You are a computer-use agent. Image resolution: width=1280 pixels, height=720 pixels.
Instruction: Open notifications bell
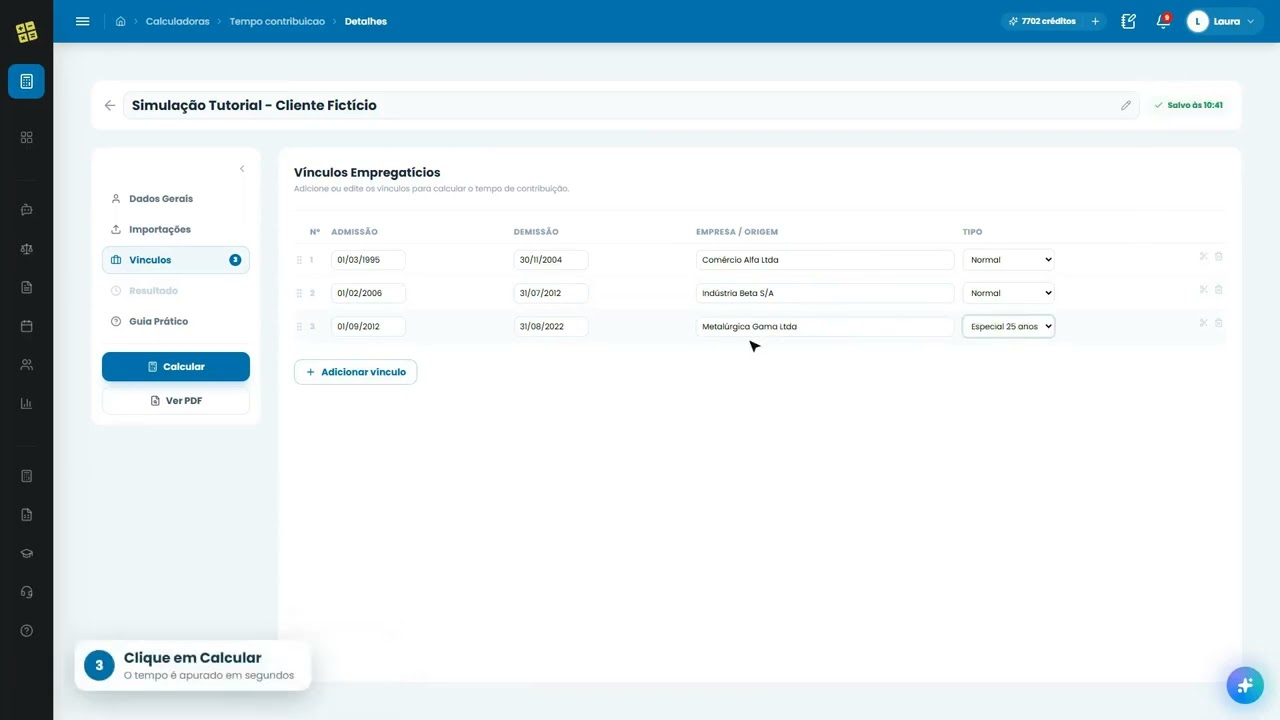1163,21
